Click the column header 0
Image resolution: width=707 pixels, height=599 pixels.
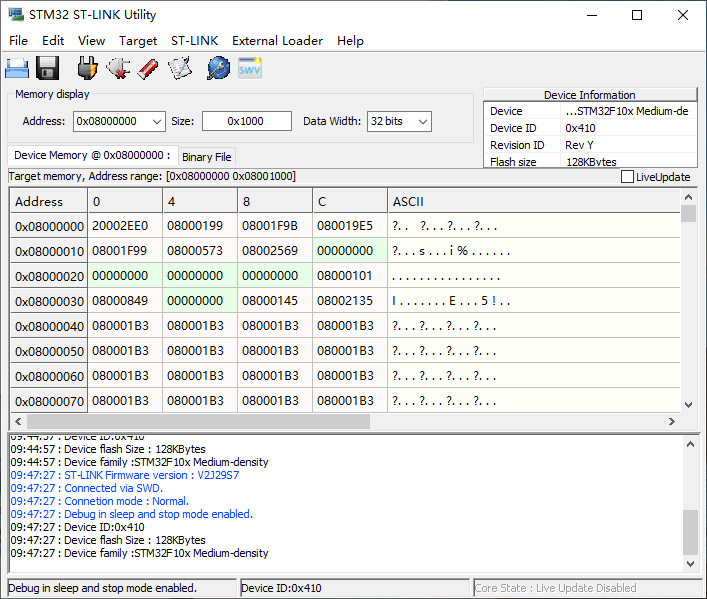coord(125,201)
